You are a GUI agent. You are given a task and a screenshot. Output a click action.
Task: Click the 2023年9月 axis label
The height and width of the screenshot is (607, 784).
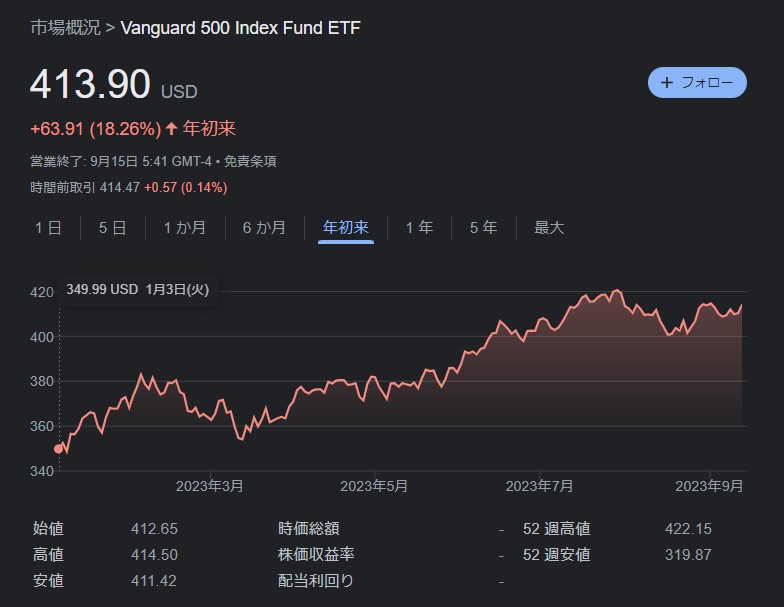(x=709, y=486)
